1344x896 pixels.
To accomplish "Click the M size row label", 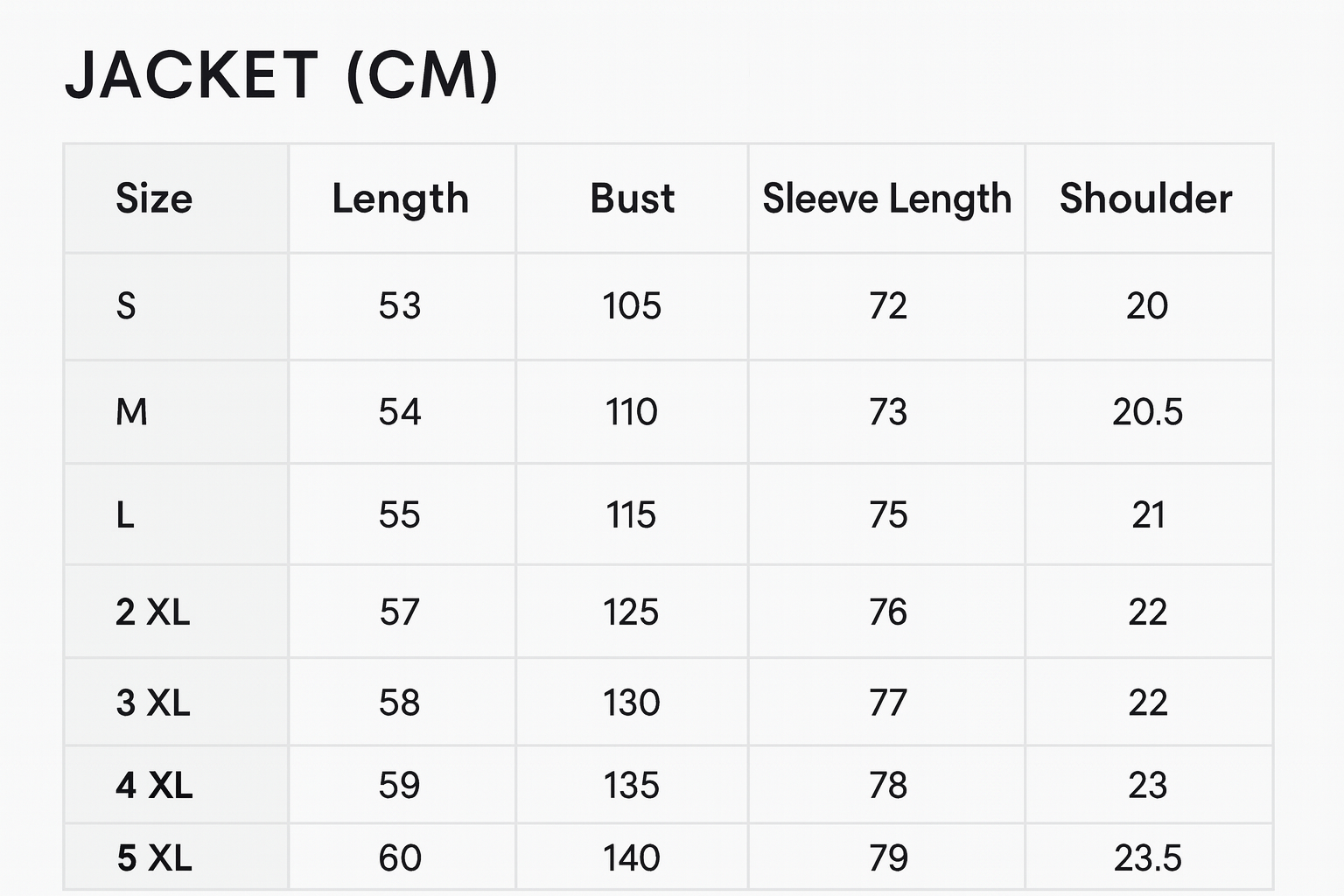I will pyautogui.click(x=131, y=411).
